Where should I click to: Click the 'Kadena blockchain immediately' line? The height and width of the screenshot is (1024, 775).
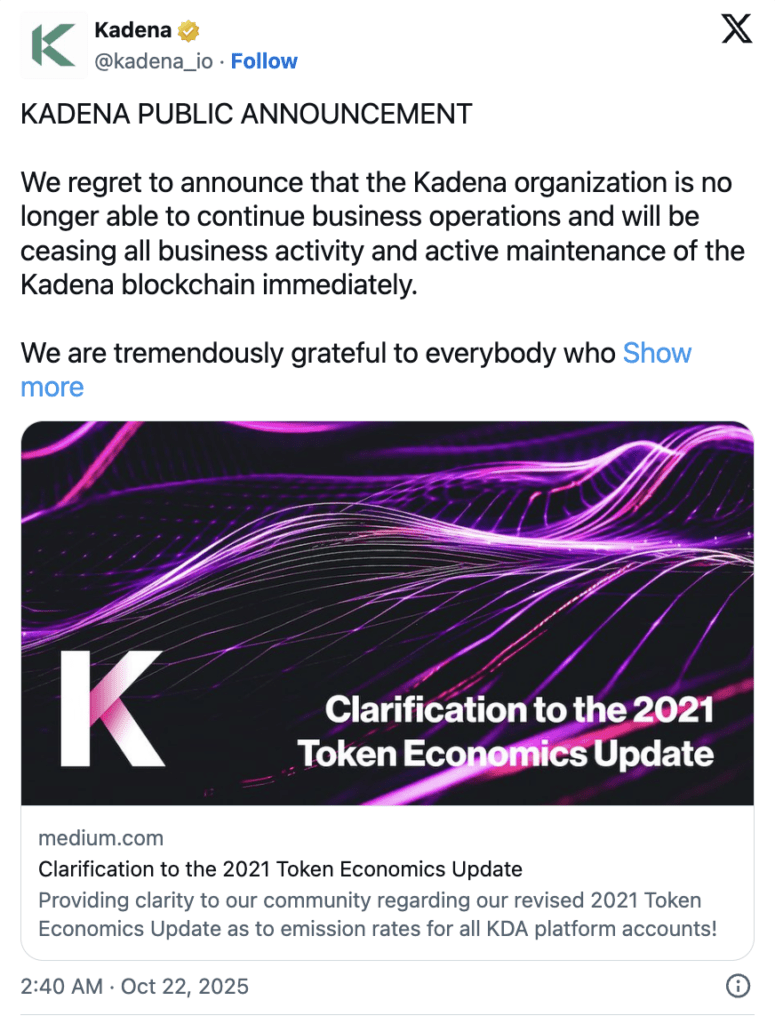[x=217, y=284]
